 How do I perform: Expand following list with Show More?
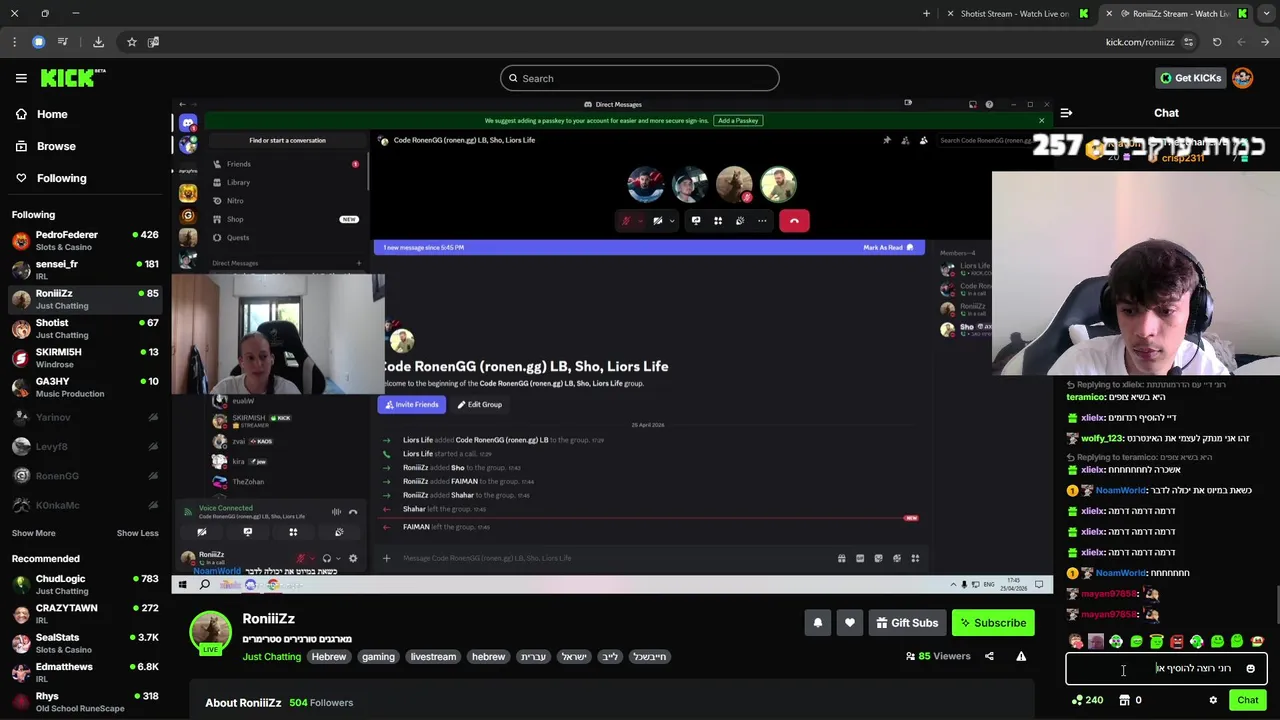pyautogui.click(x=34, y=533)
